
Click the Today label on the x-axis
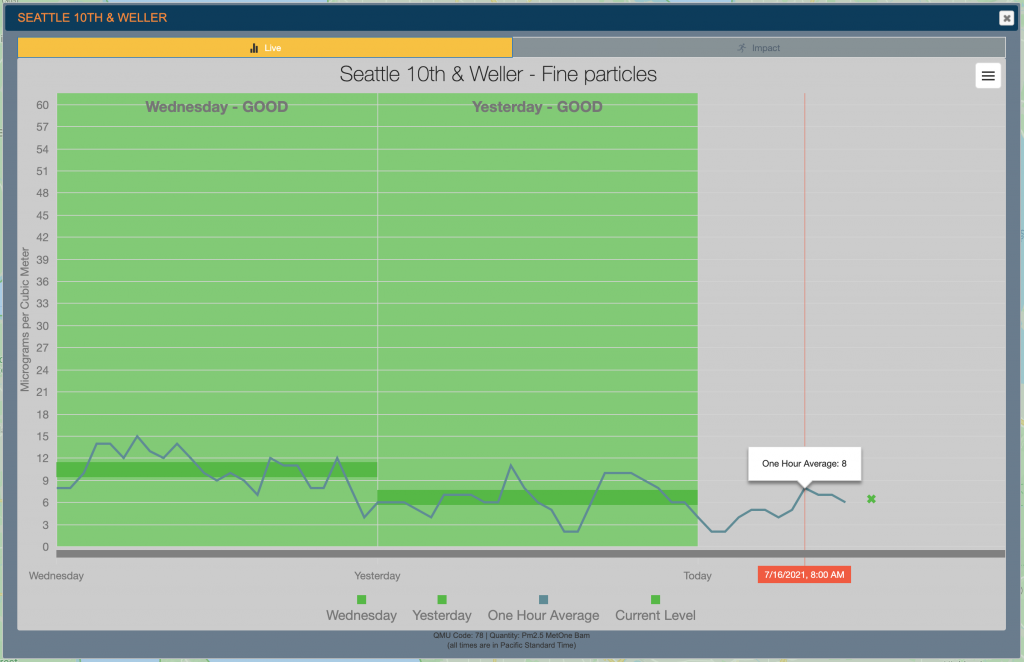tap(697, 576)
